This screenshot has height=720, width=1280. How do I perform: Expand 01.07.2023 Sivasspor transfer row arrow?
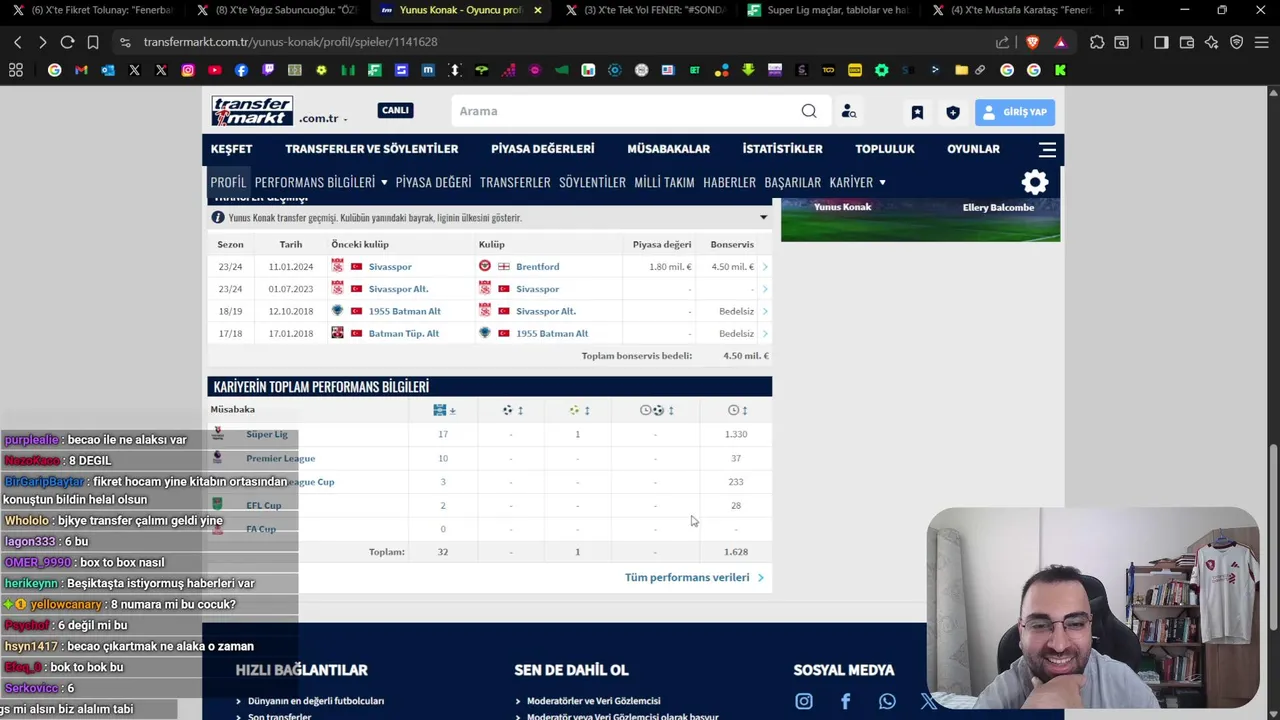pos(765,289)
